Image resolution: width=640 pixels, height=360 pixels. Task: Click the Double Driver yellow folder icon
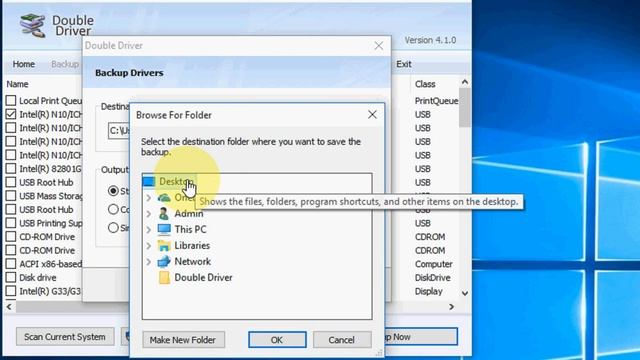coord(164,278)
